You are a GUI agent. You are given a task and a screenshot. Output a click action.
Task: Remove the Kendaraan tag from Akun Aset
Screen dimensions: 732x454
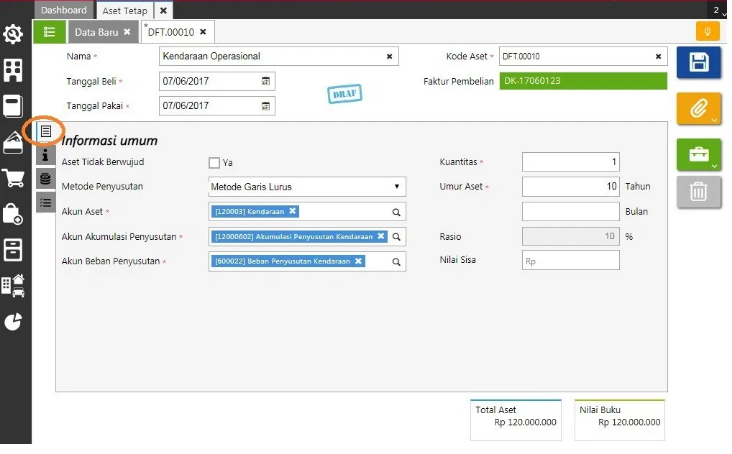click(293, 211)
